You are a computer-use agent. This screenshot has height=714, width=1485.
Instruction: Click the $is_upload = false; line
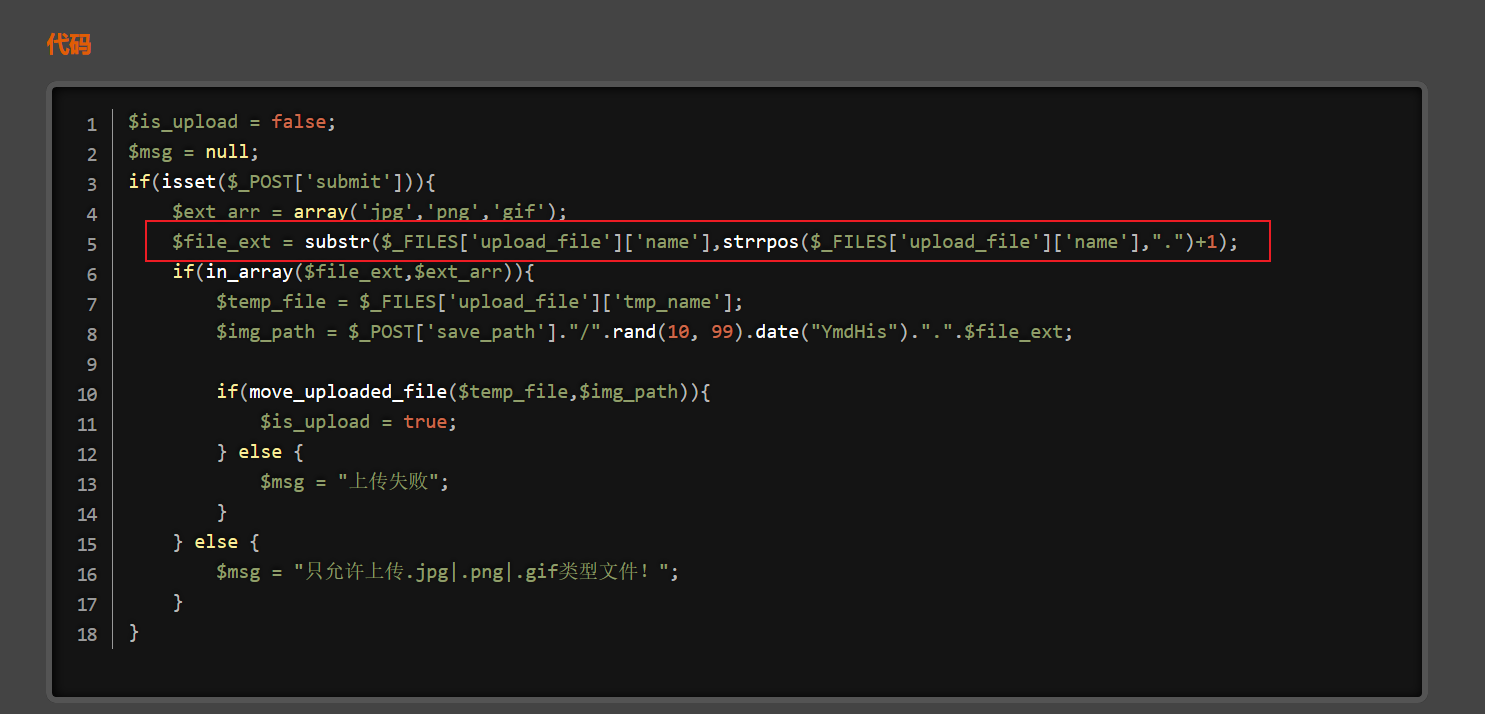tap(232, 122)
